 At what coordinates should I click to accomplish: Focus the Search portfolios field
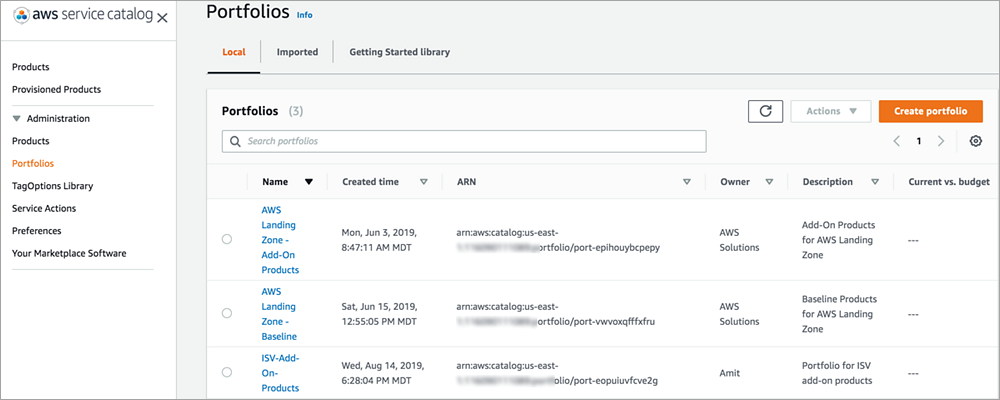464,141
